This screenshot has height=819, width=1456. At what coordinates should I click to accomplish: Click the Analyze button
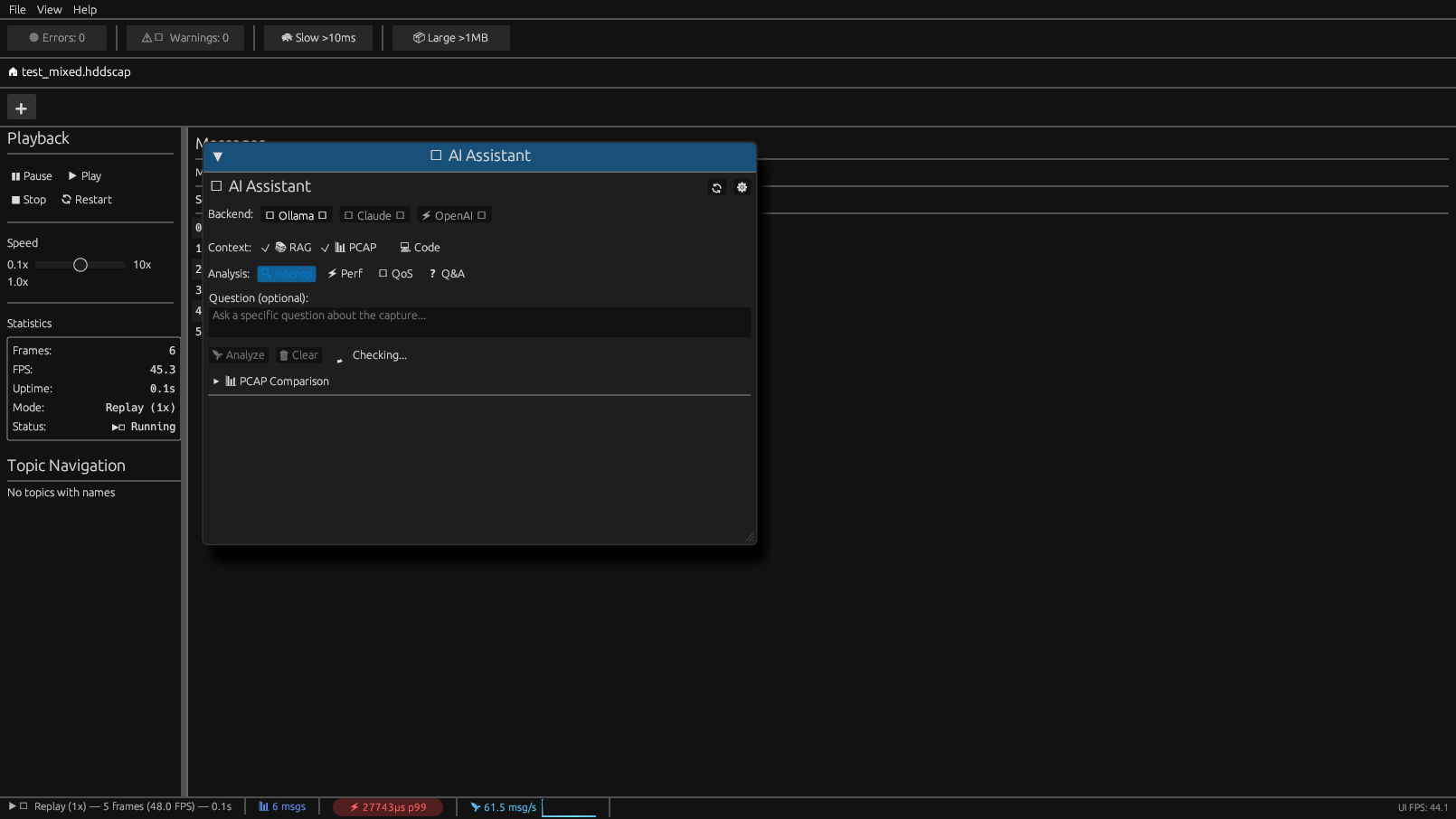[x=238, y=354]
